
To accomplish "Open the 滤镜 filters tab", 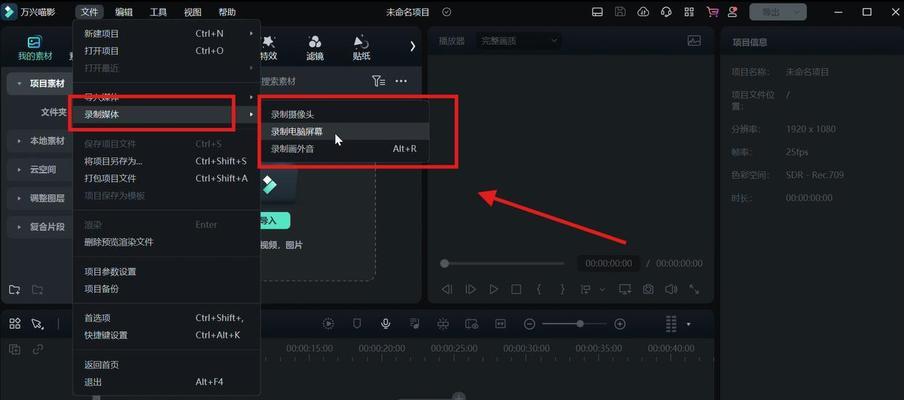I will pos(315,48).
